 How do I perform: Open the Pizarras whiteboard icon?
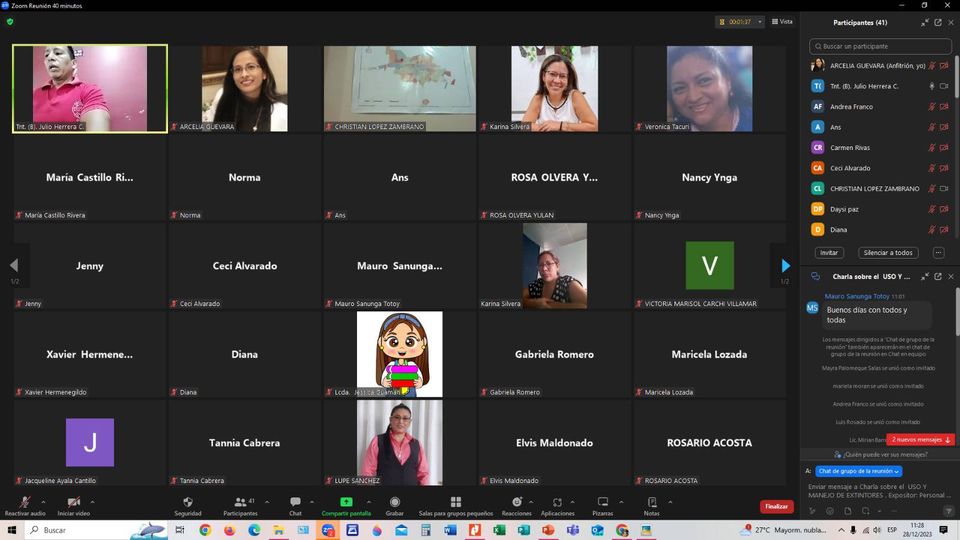pos(602,502)
